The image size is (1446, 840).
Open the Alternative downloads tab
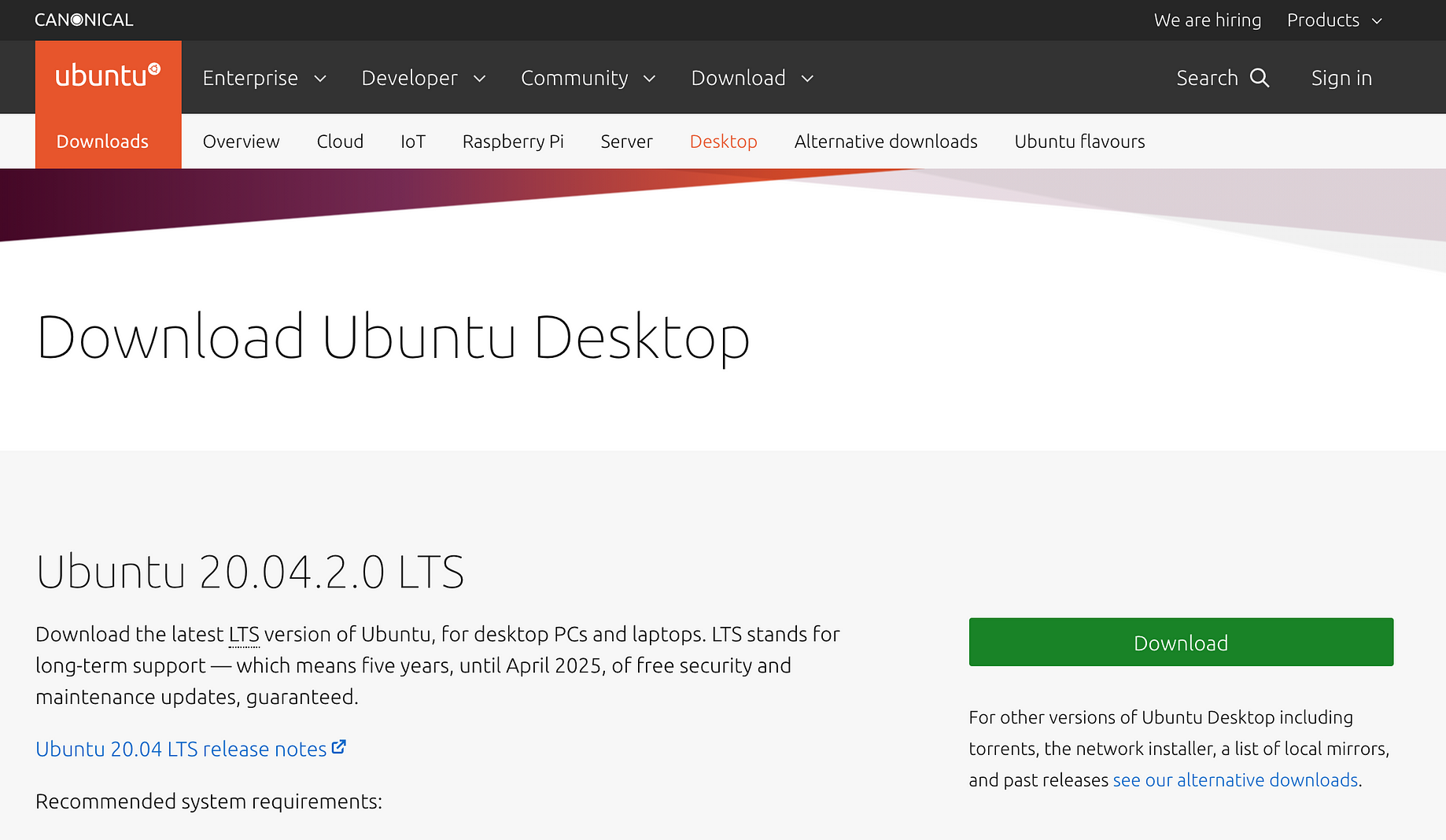pos(886,142)
